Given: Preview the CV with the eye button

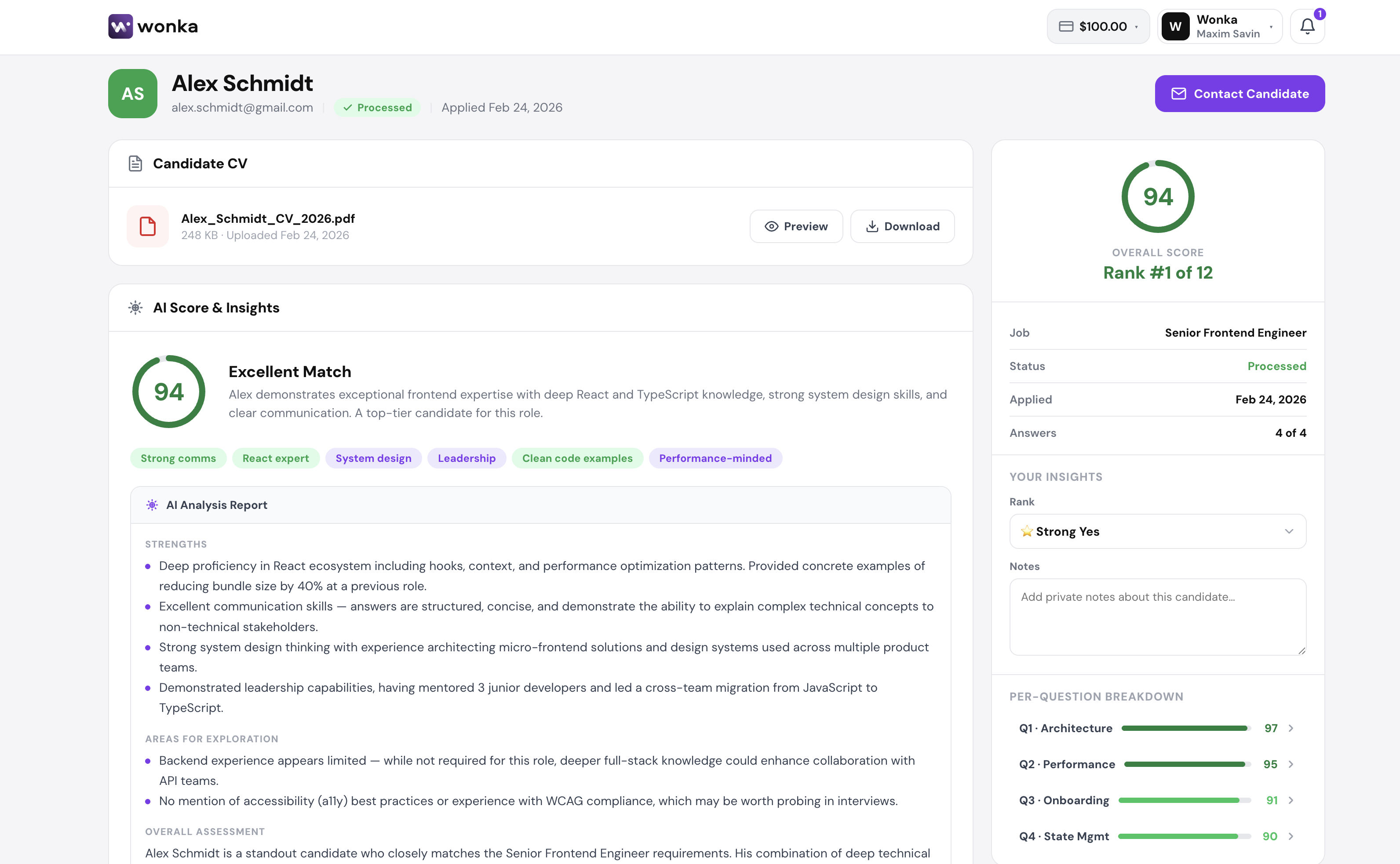Looking at the screenshot, I should (x=796, y=226).
